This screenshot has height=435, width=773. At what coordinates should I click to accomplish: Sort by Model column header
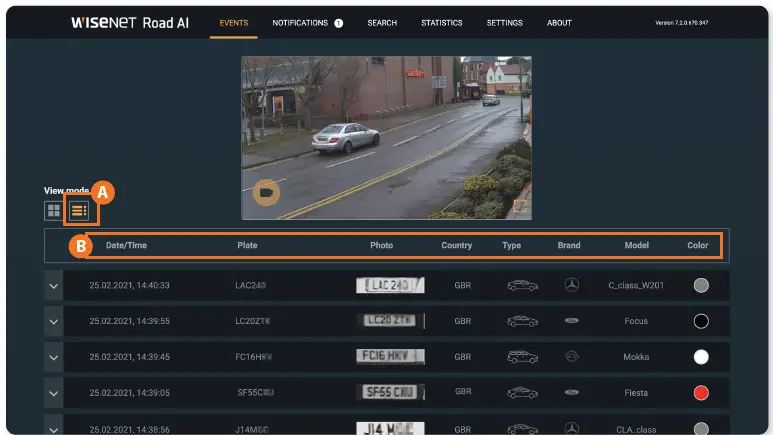[x=636, y=245]
